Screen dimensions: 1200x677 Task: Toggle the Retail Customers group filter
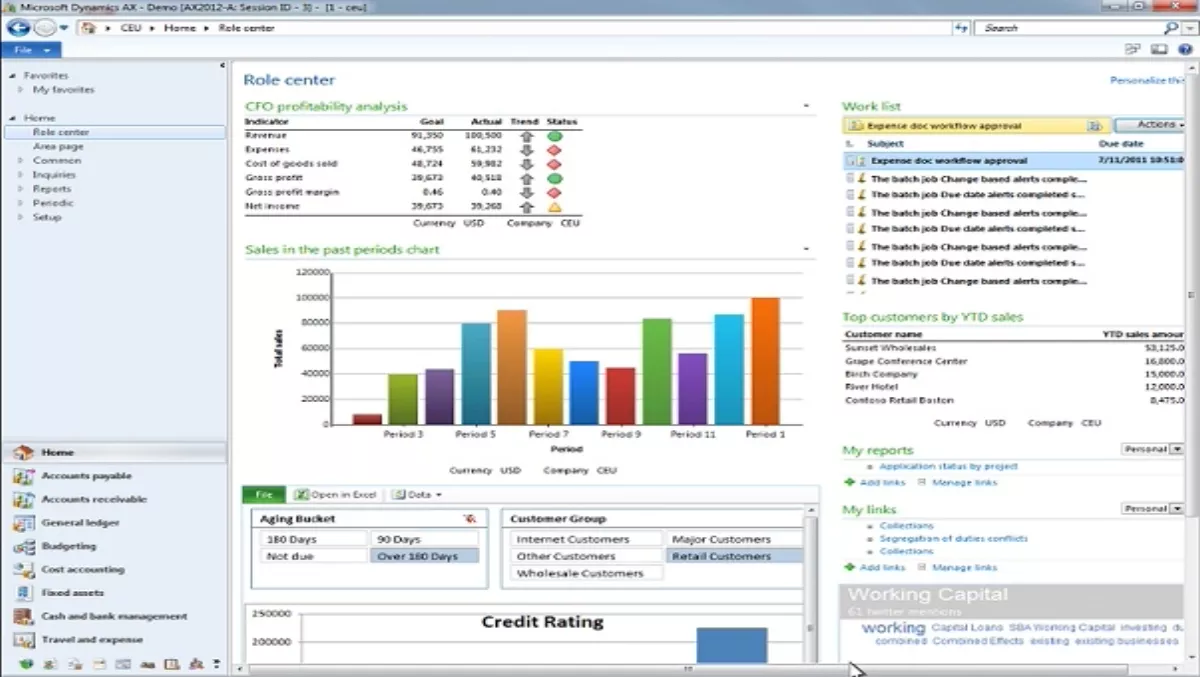pos(734,556)
